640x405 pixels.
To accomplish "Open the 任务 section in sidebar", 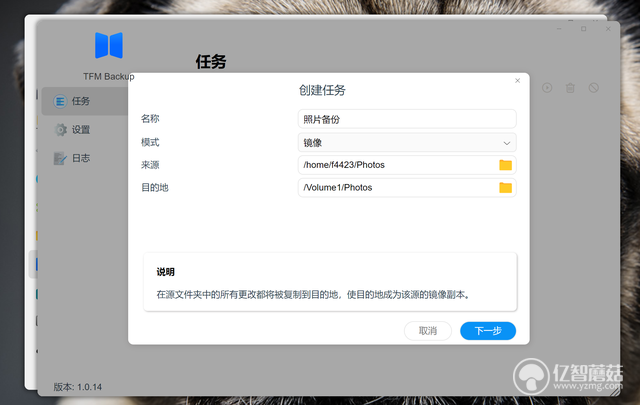I will [x=85, y=101].
